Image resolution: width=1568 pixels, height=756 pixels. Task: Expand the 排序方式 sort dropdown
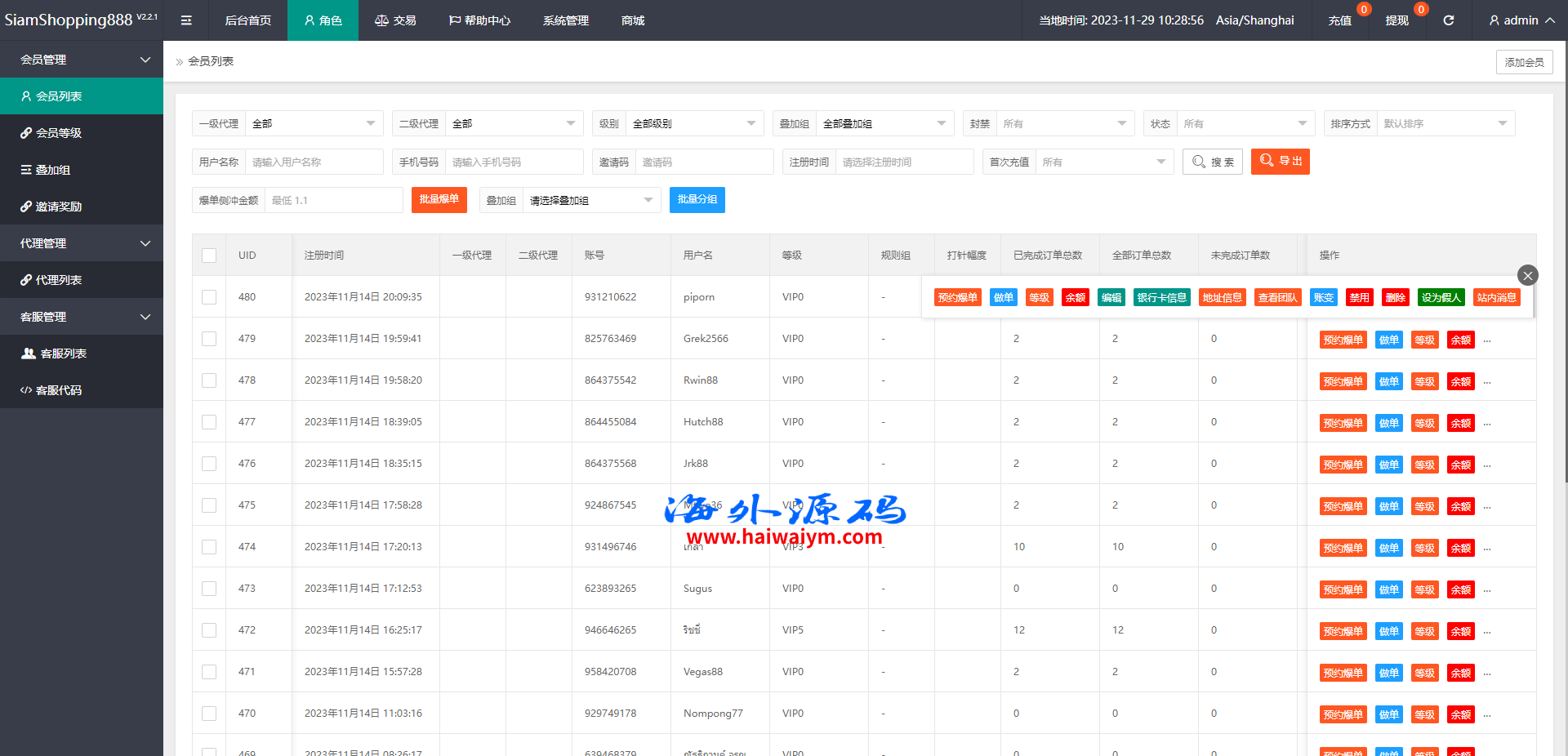pyautogui.click(x=1445, y=124)
